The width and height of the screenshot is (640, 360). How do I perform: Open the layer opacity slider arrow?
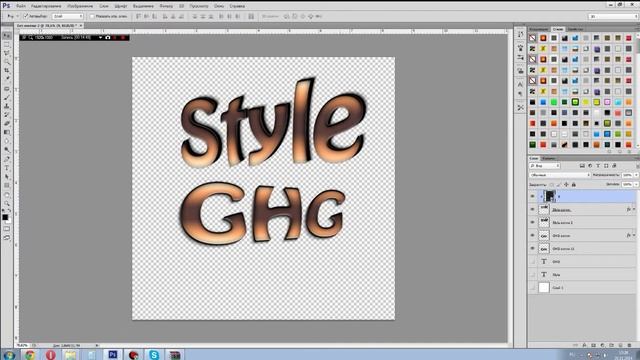click(635, 175)
